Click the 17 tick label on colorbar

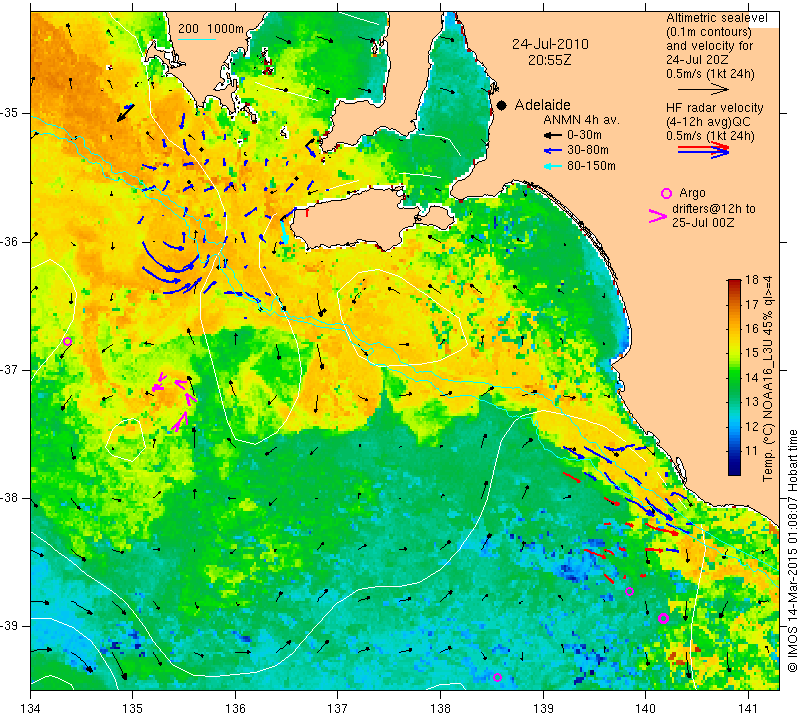tap(752, 304)
